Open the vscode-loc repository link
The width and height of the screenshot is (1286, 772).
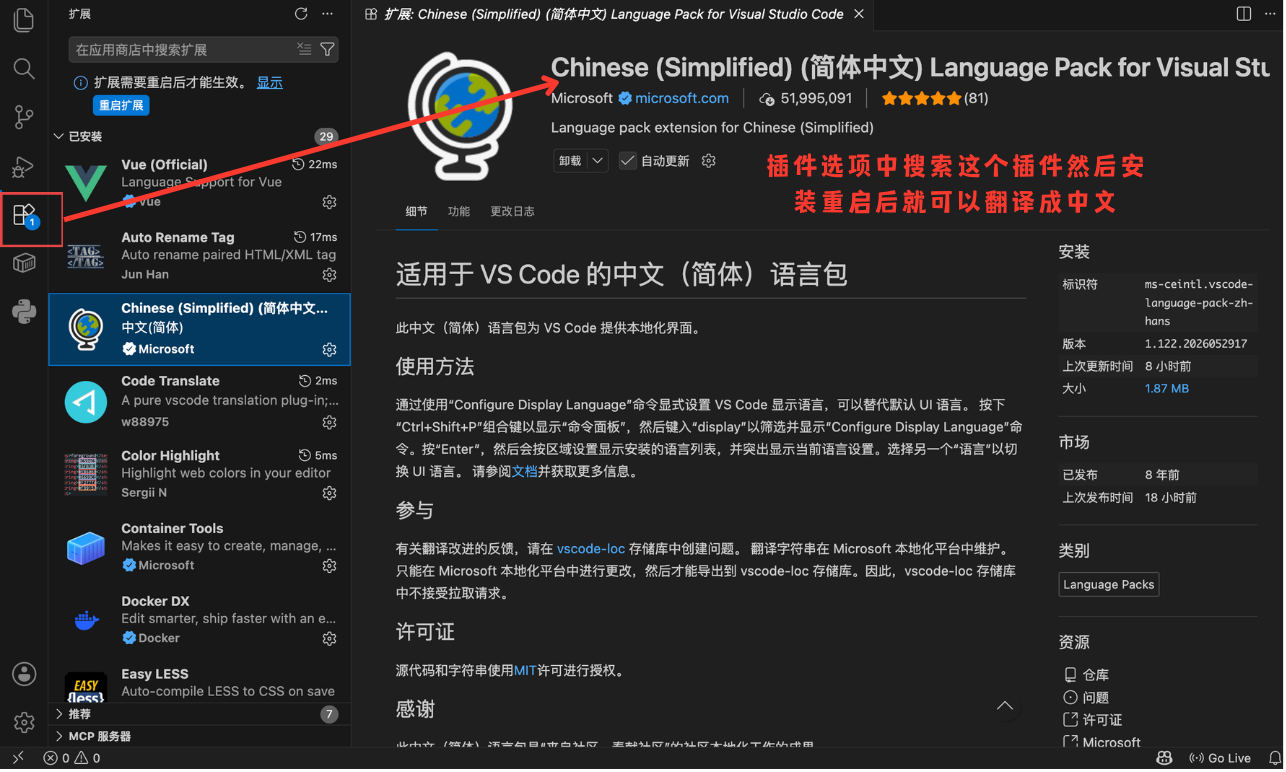pyautogui.click(x=590, y=549)
